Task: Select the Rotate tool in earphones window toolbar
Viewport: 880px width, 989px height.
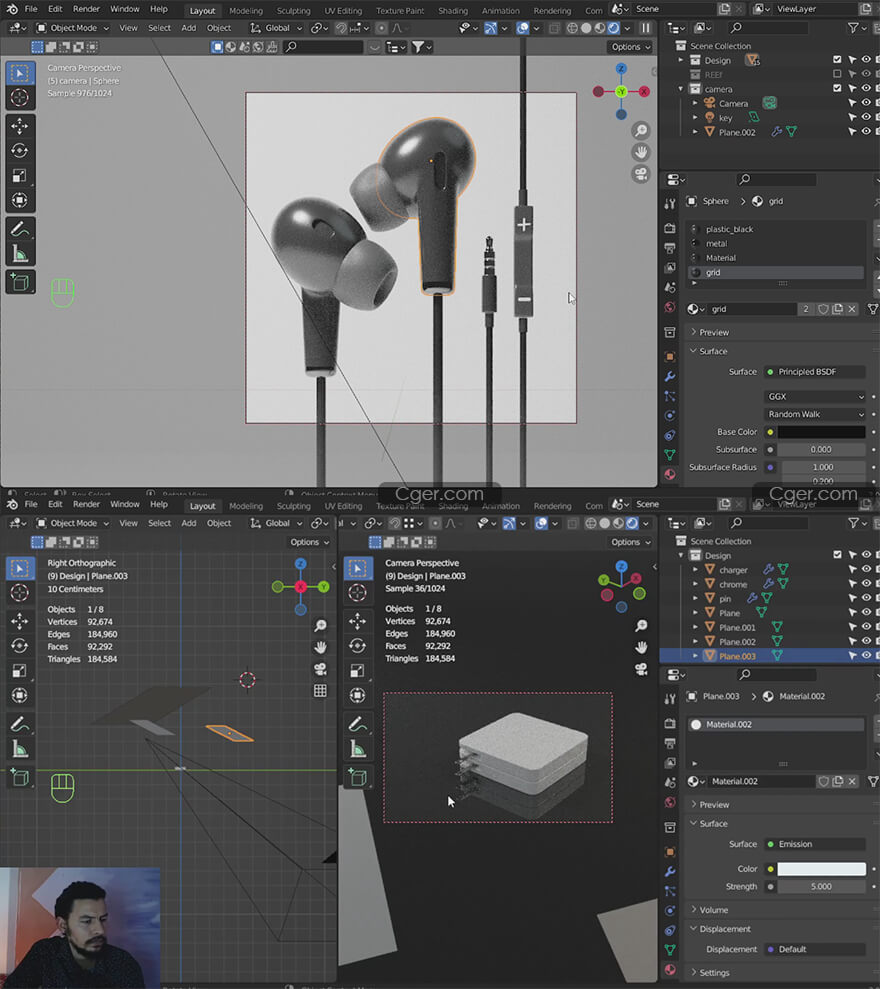Action: 20,151
